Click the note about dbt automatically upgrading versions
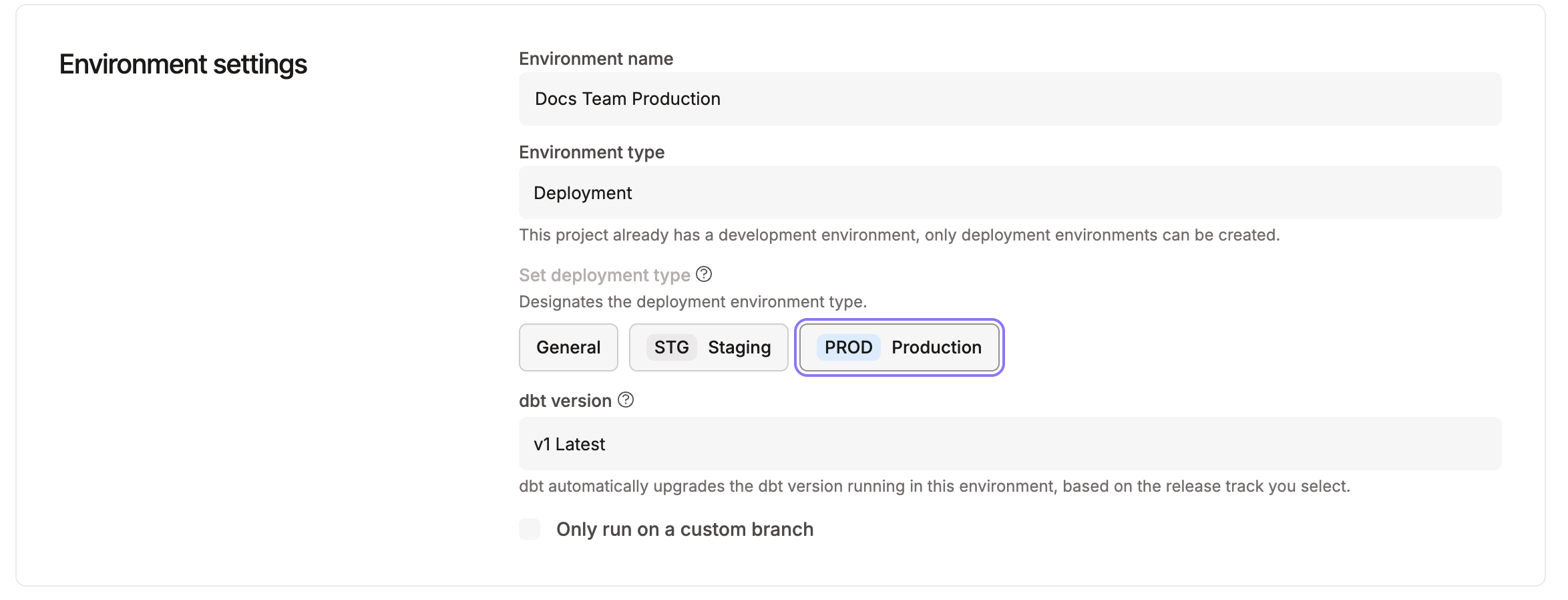This screenshot has width=1568, height=600. (x=934, y=486)
